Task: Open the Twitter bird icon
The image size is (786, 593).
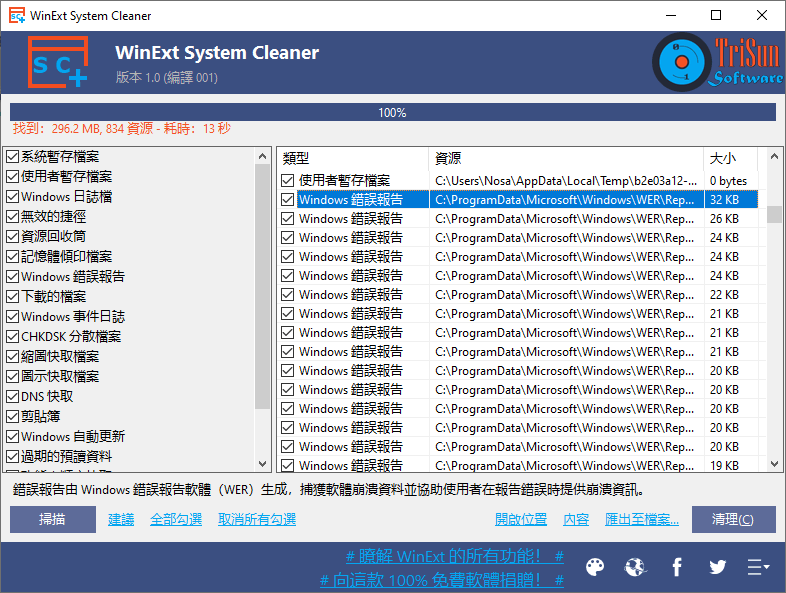Action: (717, 567)
